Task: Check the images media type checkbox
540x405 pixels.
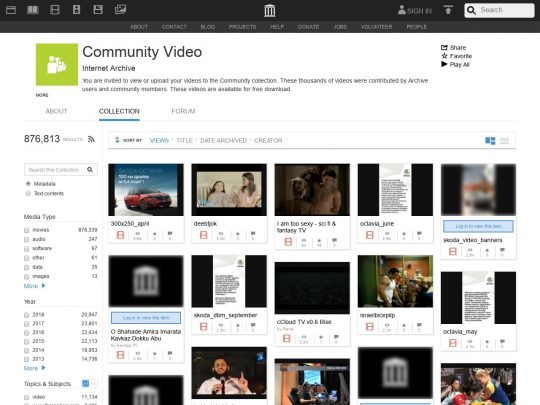Action: (27, 277)
